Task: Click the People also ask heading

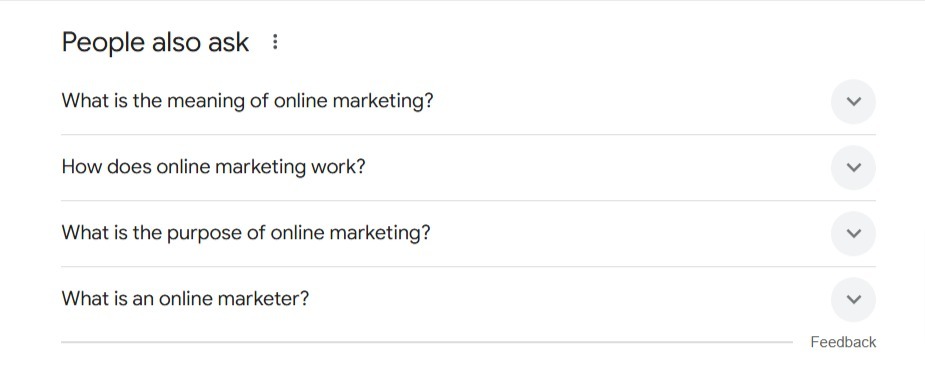Action: [x=155, y=42]
